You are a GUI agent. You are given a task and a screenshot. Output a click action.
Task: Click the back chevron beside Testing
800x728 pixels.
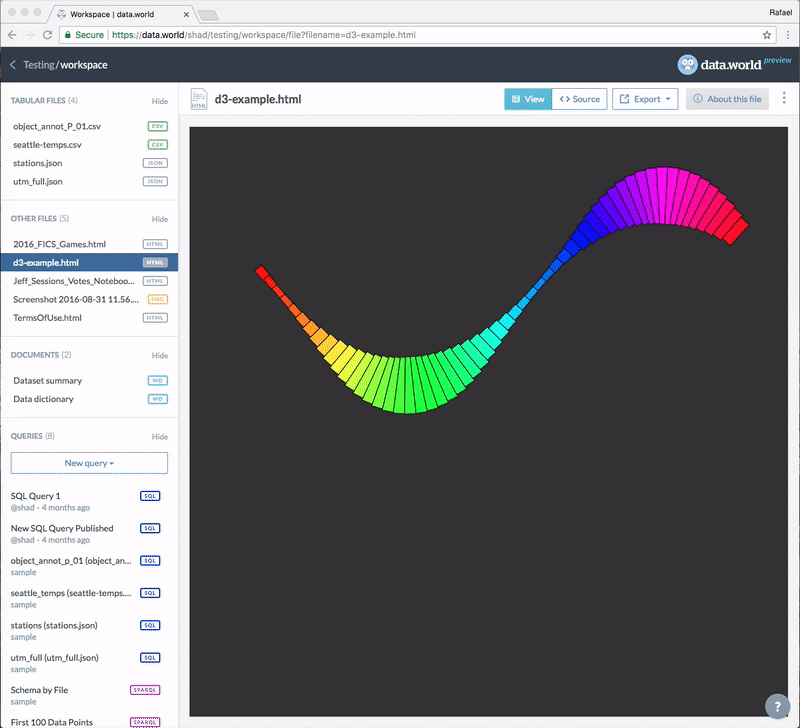[13, 65]
